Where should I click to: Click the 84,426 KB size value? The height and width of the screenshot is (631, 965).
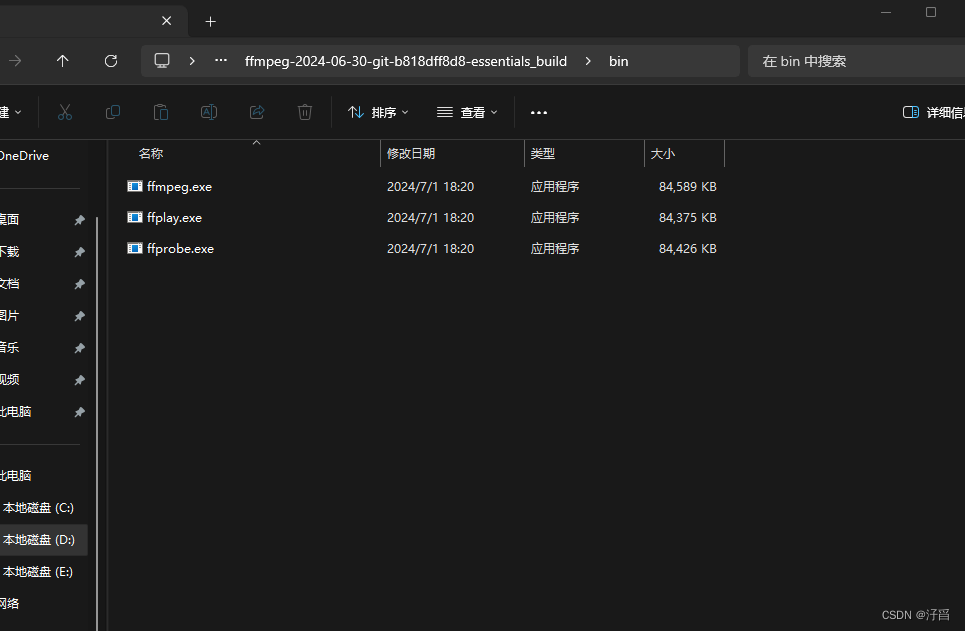687,249
